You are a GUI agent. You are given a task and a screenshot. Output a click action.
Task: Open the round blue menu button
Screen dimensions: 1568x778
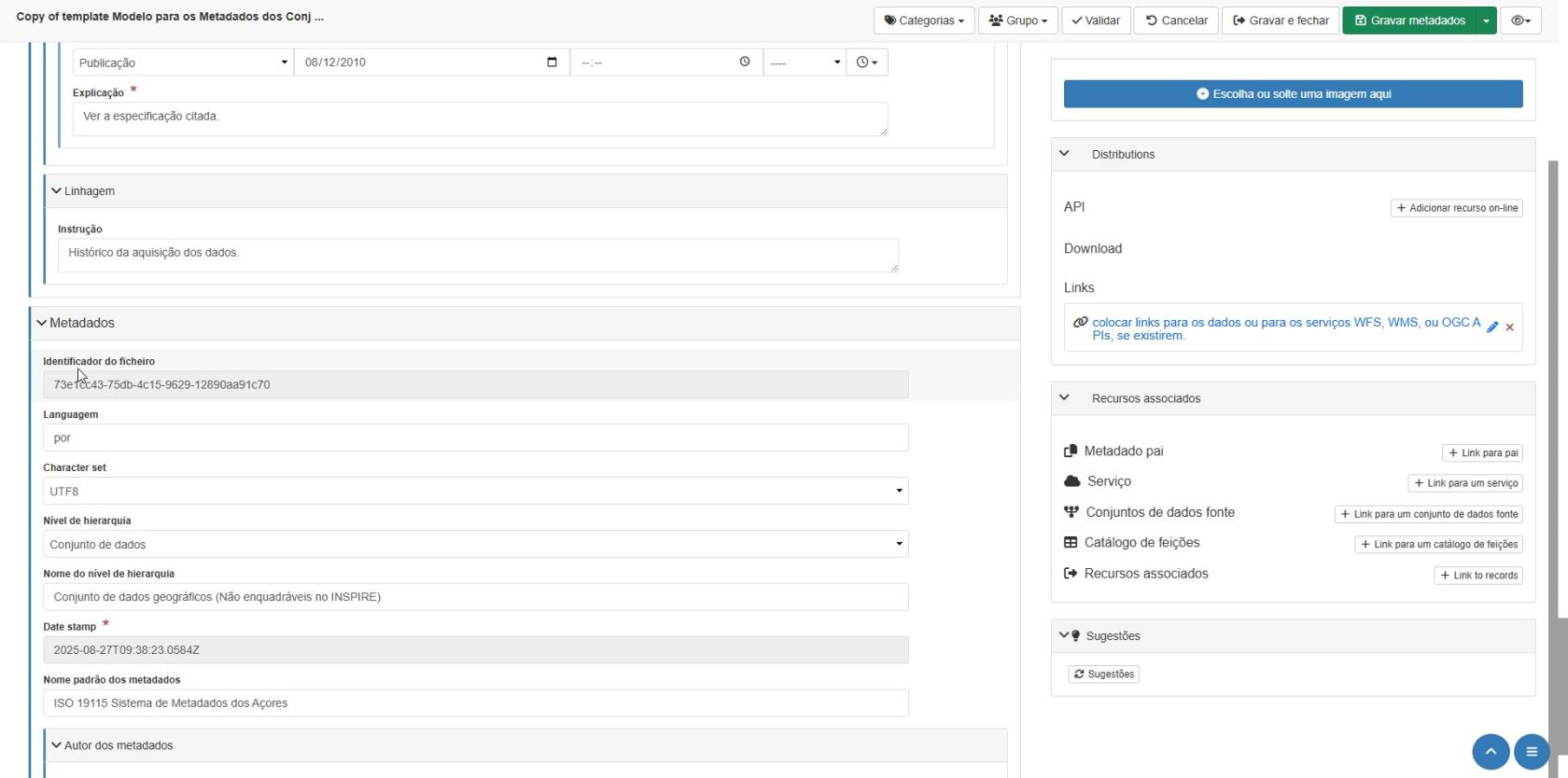(1531, 752)
